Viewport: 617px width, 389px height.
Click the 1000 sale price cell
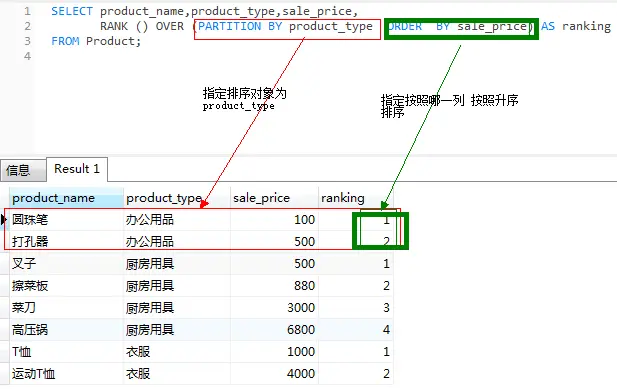tap(274, 352)
